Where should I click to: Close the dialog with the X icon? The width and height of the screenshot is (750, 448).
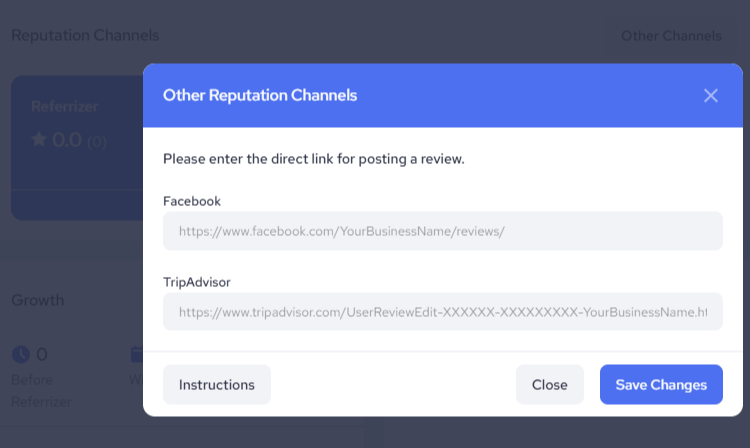pyautogui.click(x=711, y=96)
